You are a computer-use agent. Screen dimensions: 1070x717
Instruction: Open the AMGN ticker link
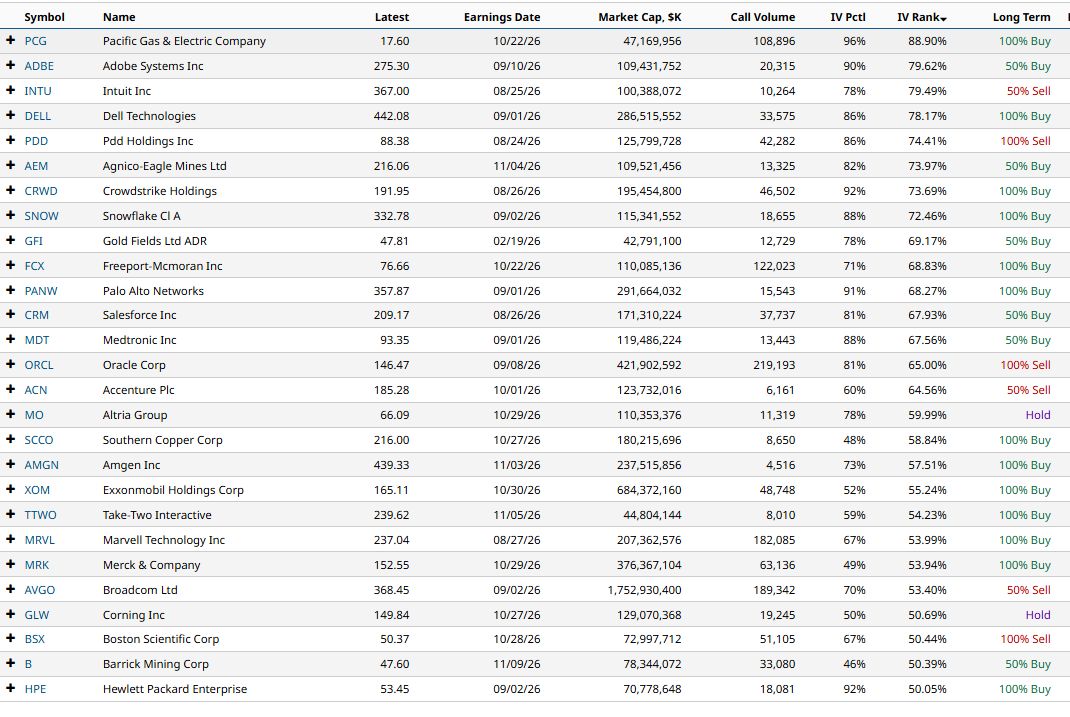[x=42, y=465]
